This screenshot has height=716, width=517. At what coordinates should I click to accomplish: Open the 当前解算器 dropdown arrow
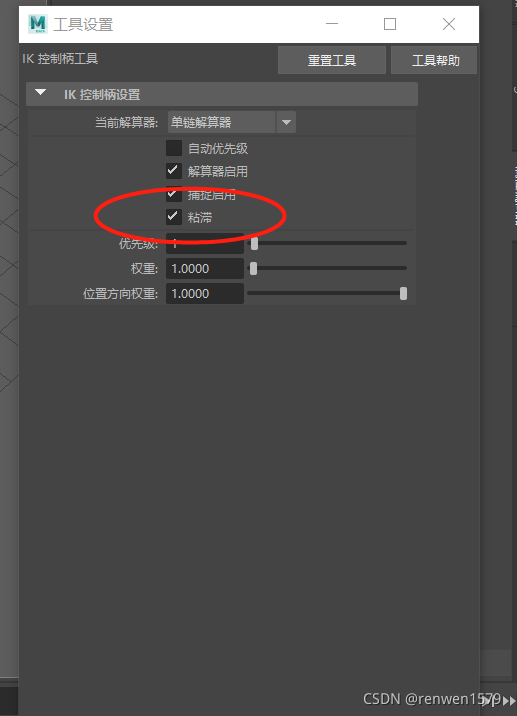[286, 122]
